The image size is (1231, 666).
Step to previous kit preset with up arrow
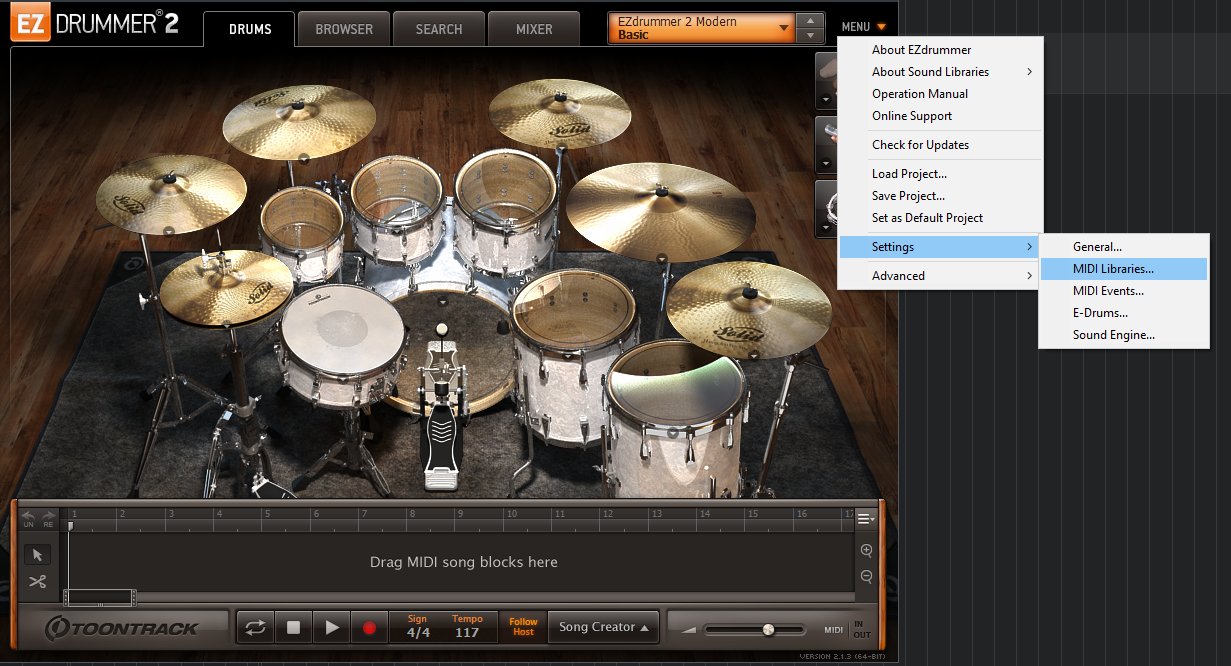[x=811, y=21]
